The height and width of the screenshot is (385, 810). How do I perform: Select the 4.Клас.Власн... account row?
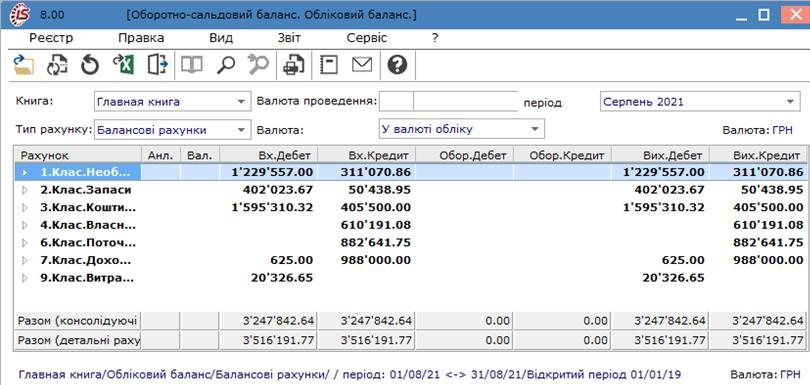click(x=410, y=225)
